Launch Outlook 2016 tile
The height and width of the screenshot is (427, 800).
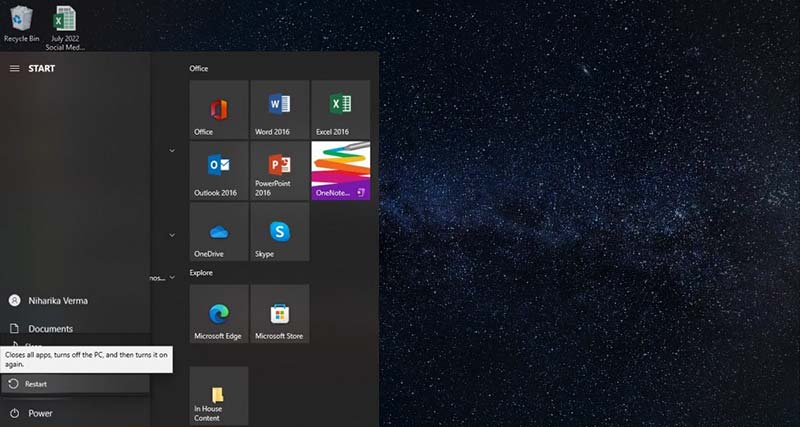pyautogui.click(x=218, y=170)
